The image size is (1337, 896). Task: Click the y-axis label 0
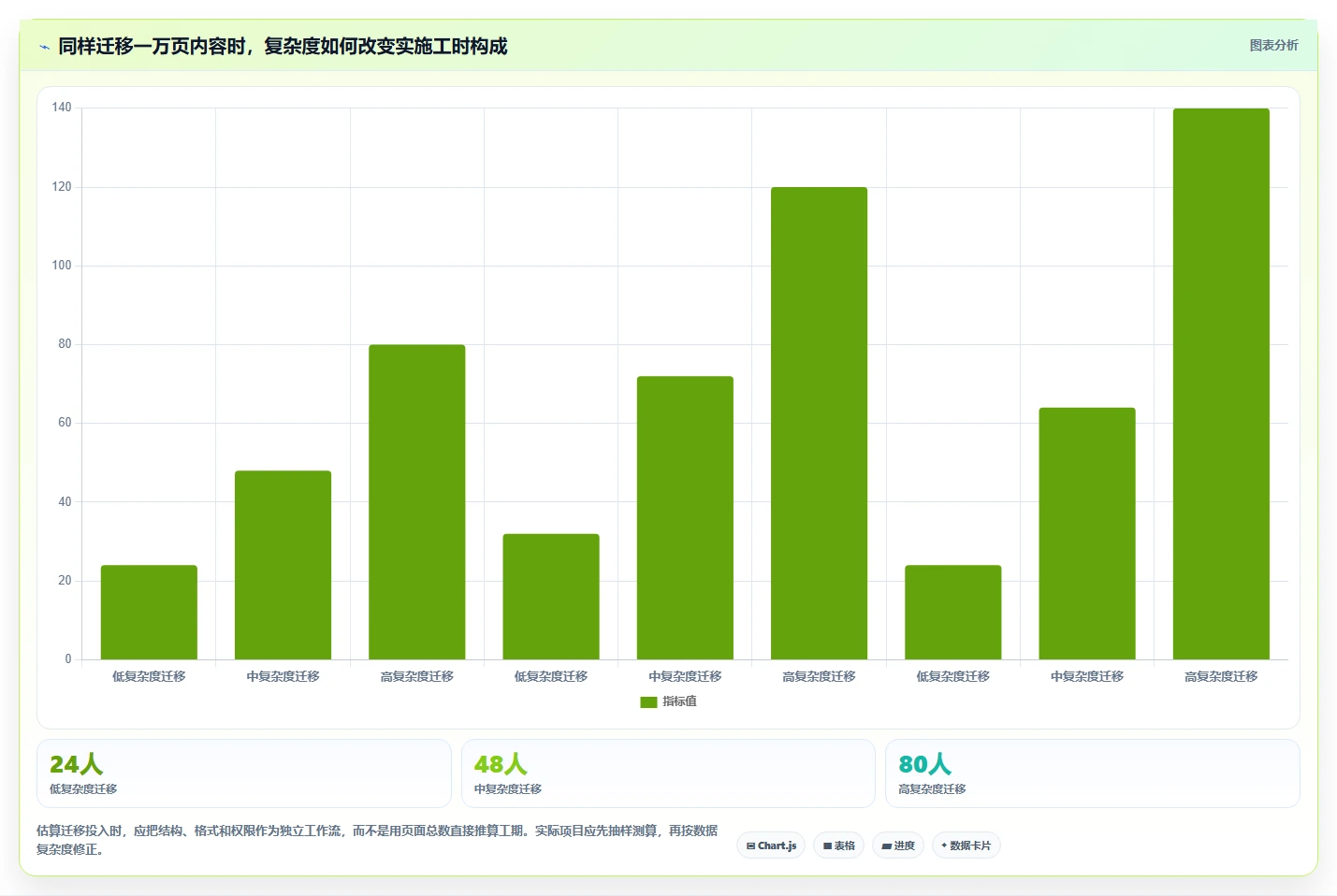pyautogui.click(x=68, y=659)
